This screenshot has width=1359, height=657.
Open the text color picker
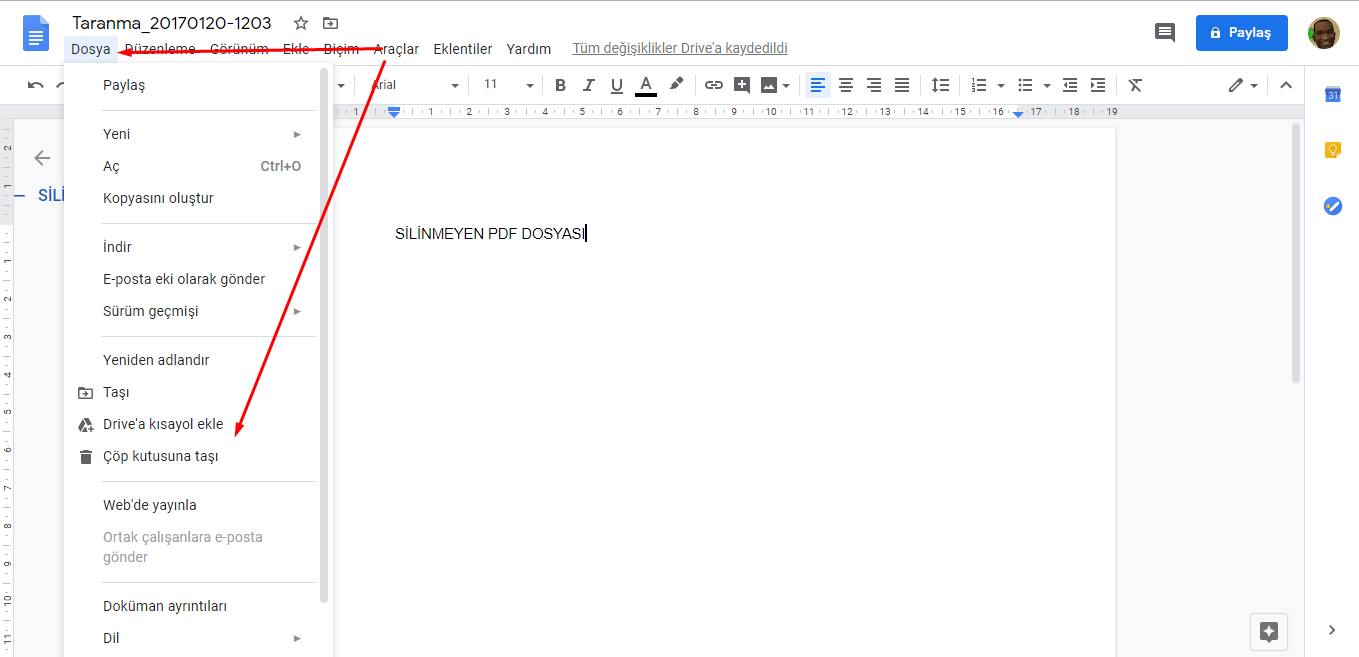click(x=646, y=85)
